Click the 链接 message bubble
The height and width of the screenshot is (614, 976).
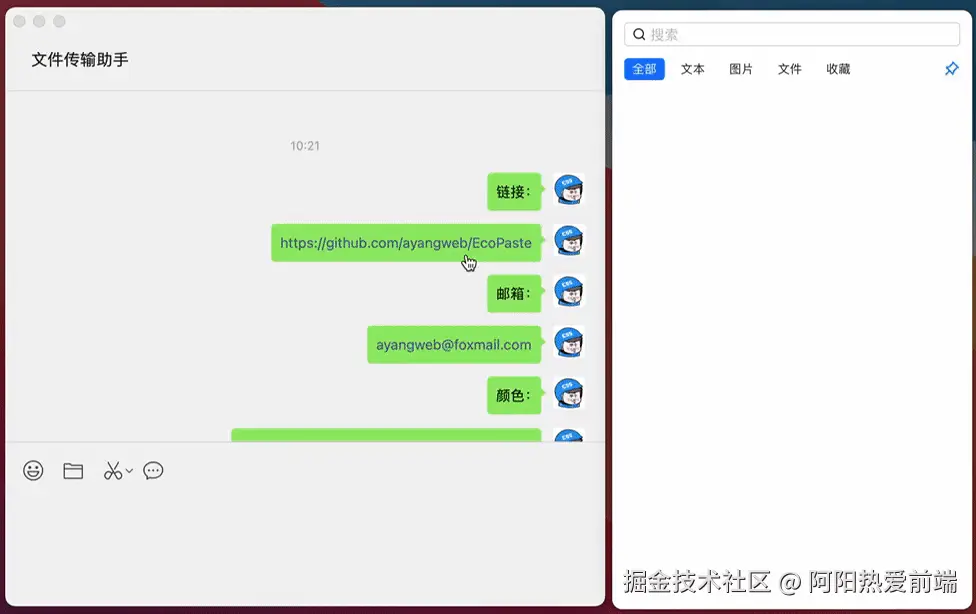[x=513, y=191]
